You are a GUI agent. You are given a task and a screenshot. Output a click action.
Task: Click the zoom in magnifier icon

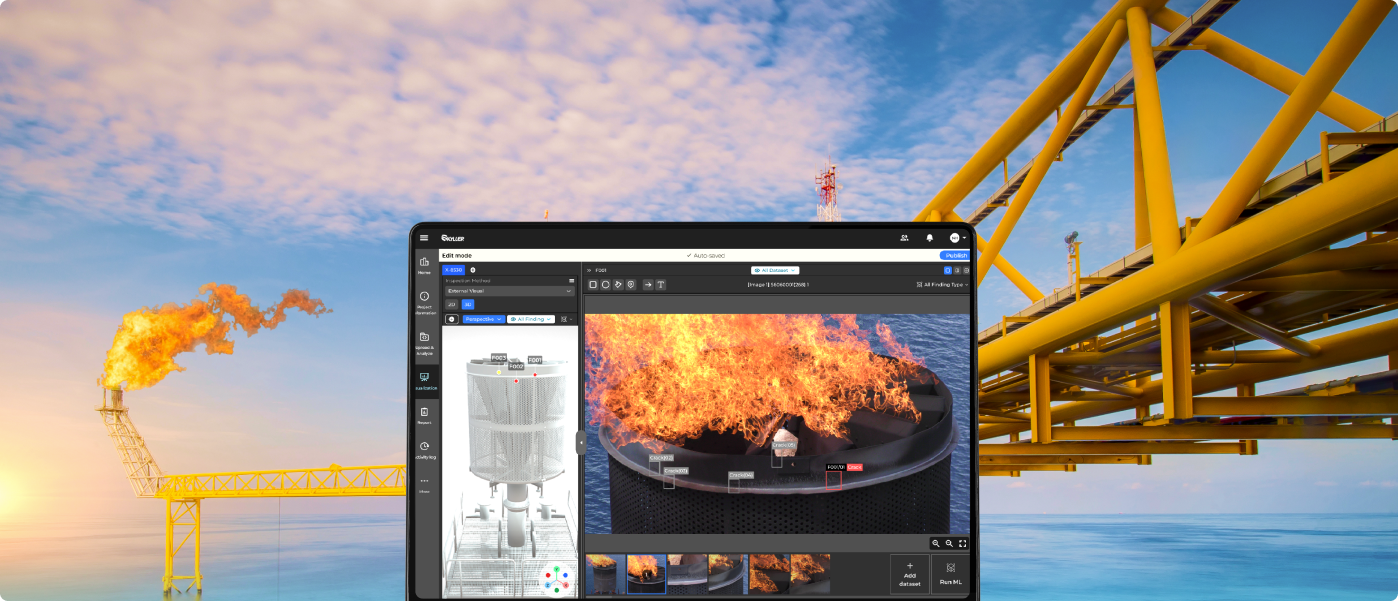click(936, 543)
